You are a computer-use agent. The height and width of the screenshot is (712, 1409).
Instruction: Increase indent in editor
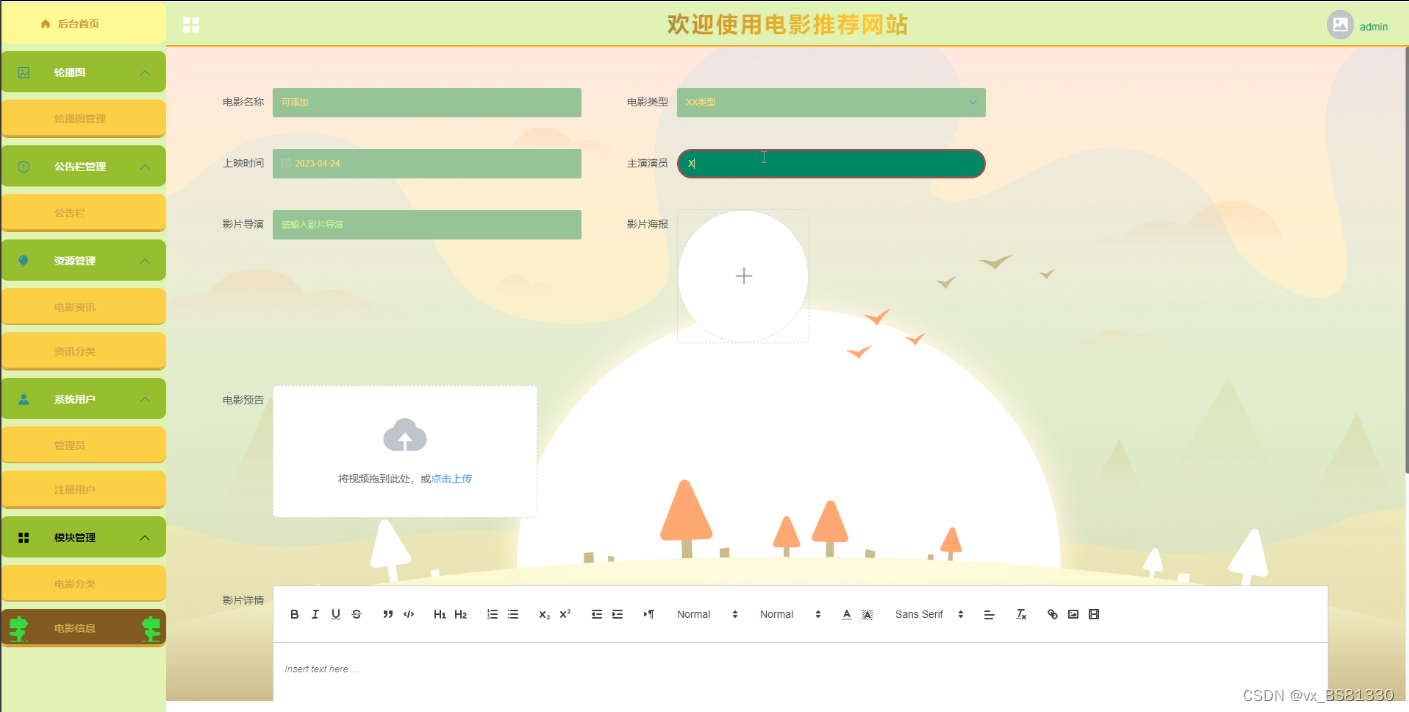coord(617,614)
